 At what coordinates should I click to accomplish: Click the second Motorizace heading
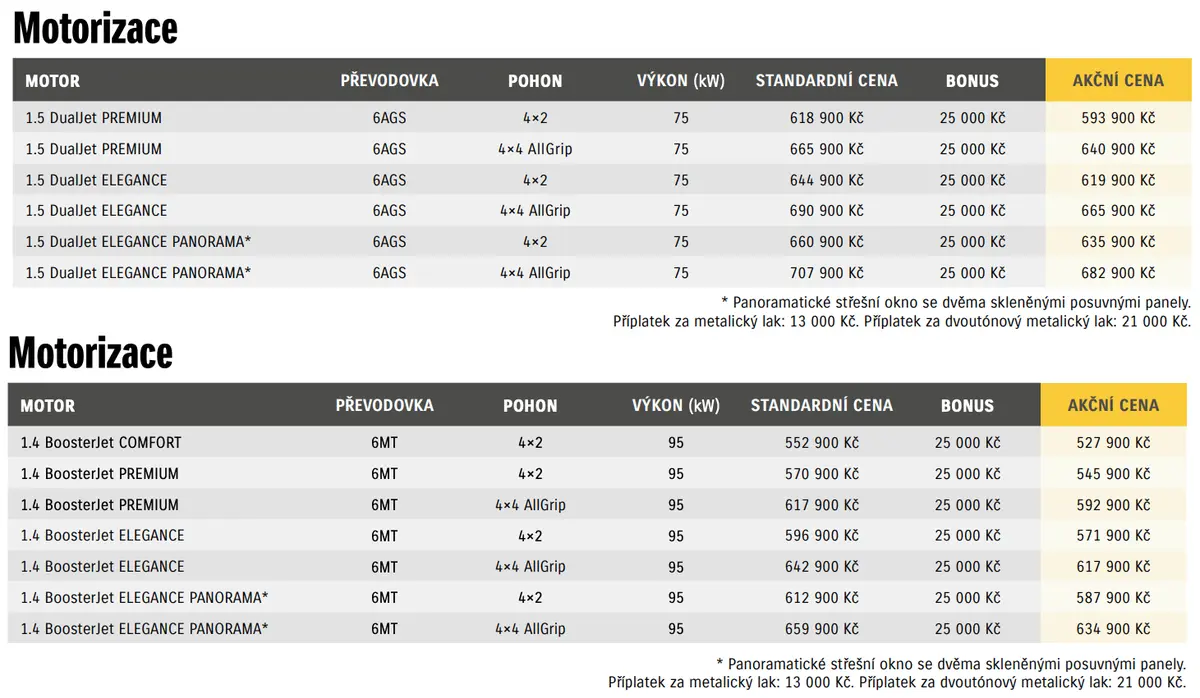pos(90,353)
